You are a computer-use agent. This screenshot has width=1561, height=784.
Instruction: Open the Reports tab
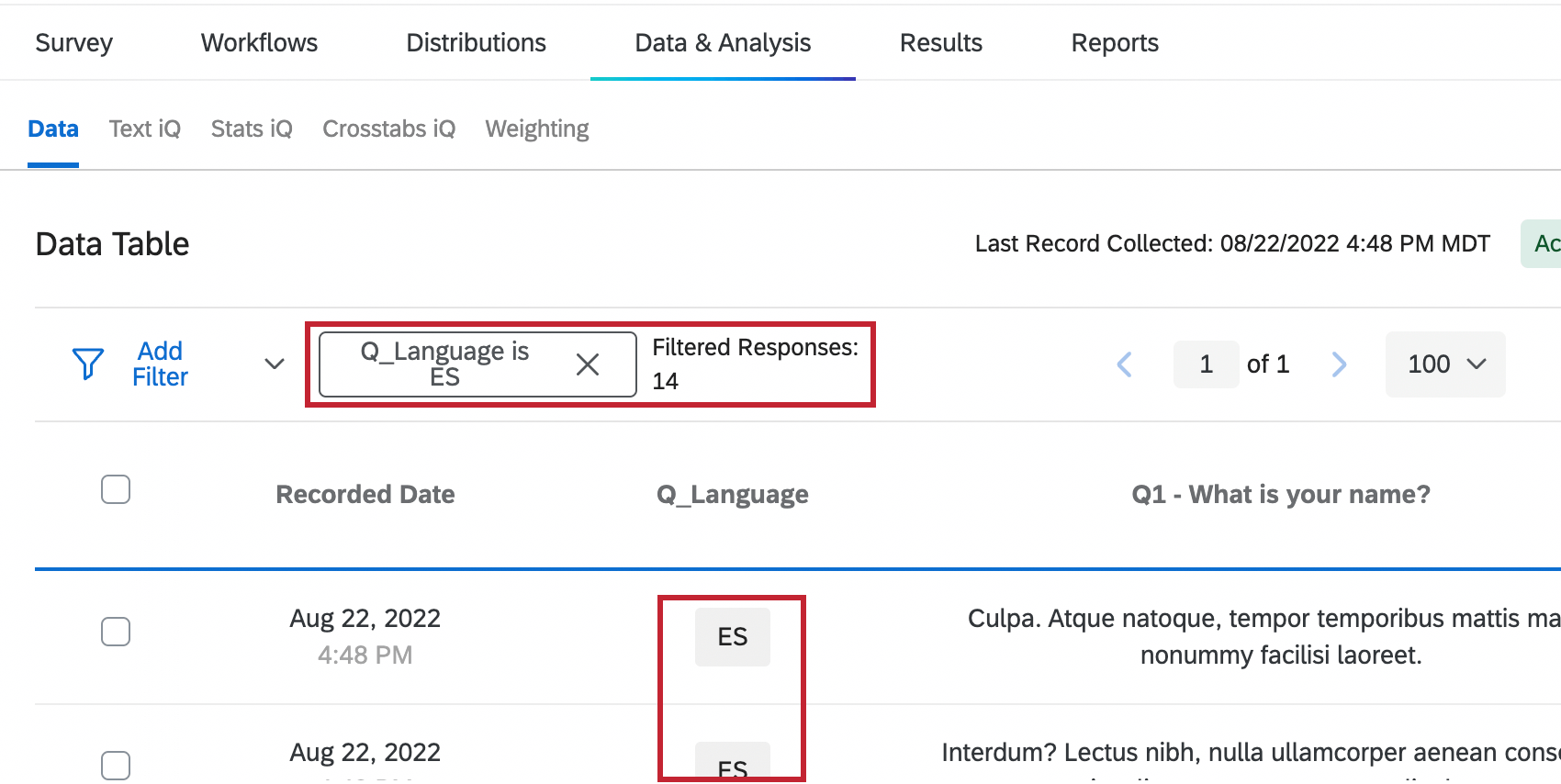1114,42
